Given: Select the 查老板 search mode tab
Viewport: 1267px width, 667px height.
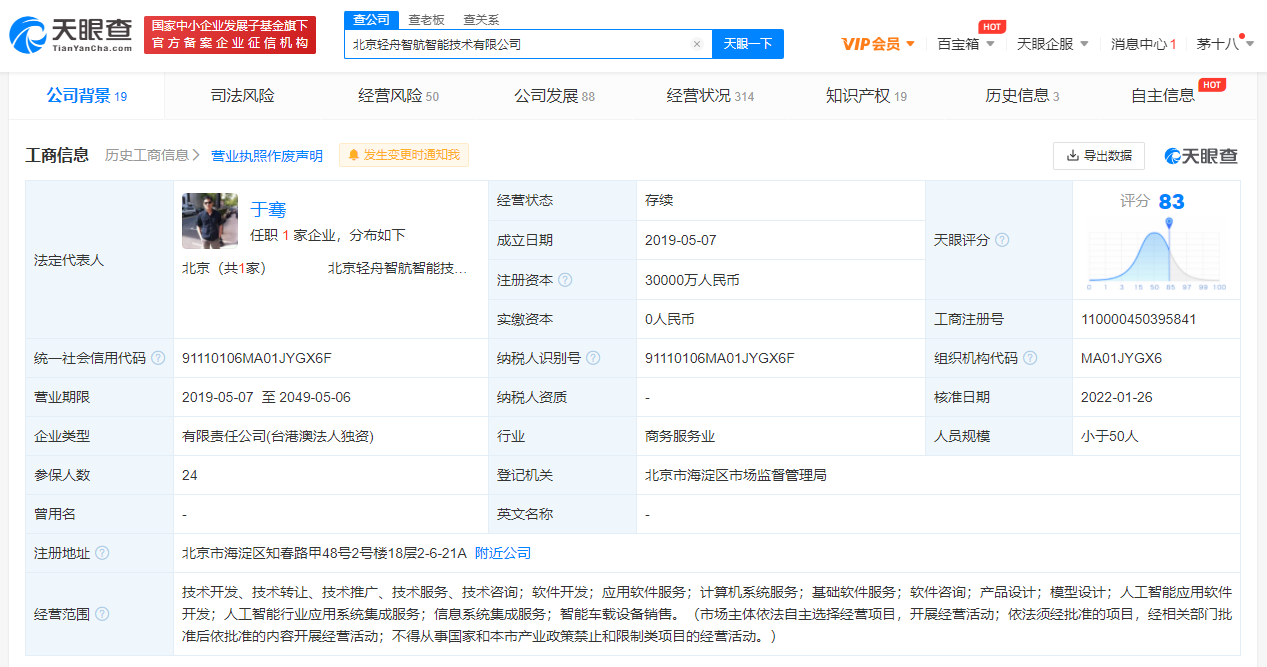Looking at the screenshot, I should point(426,19).
